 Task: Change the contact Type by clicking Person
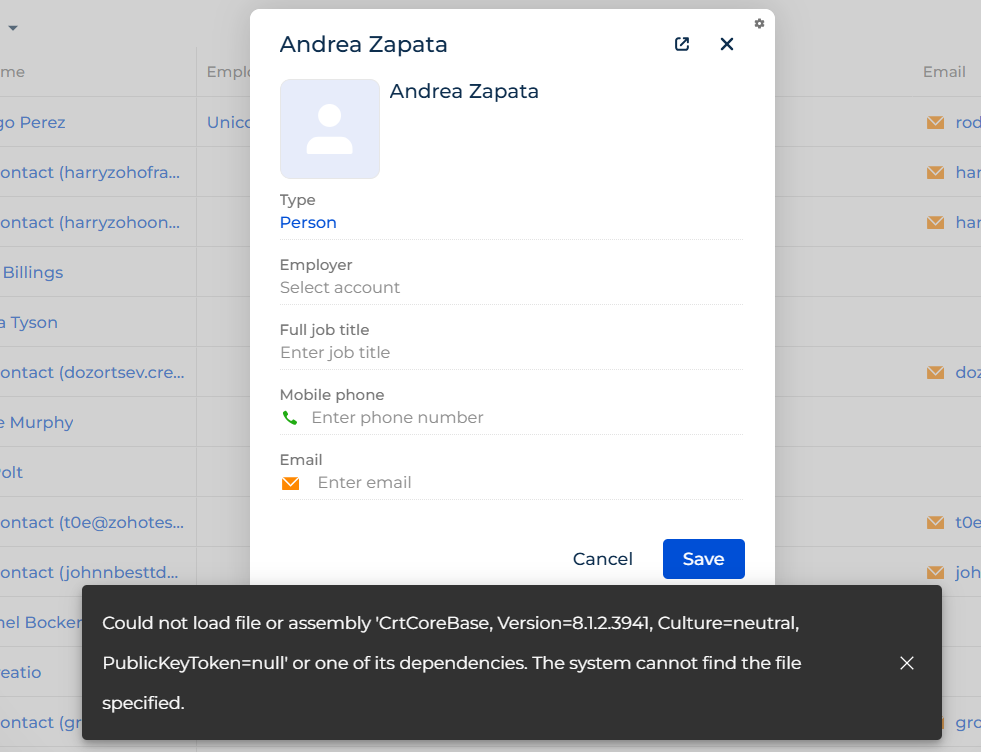[x=307, y=222]
